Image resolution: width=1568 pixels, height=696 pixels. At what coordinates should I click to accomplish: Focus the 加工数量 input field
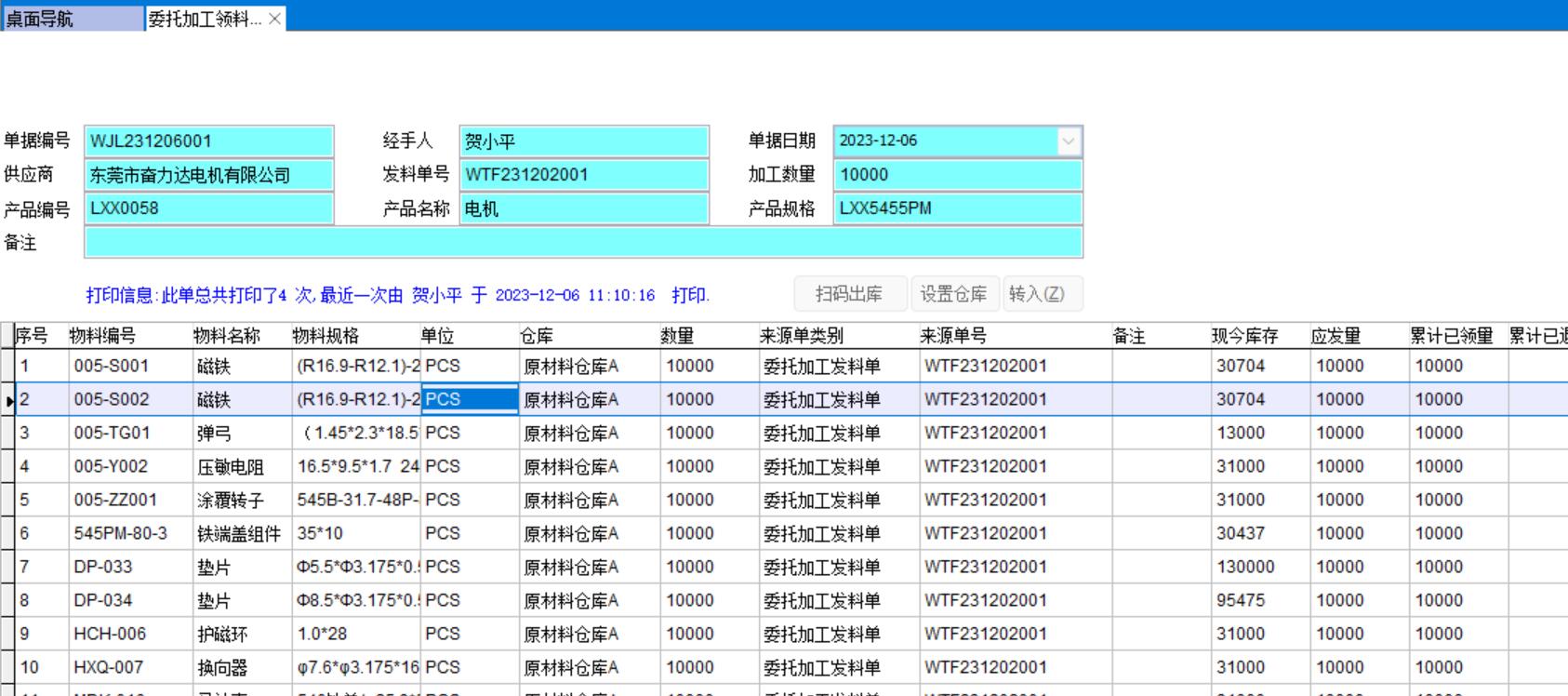[x=958, y=175]
